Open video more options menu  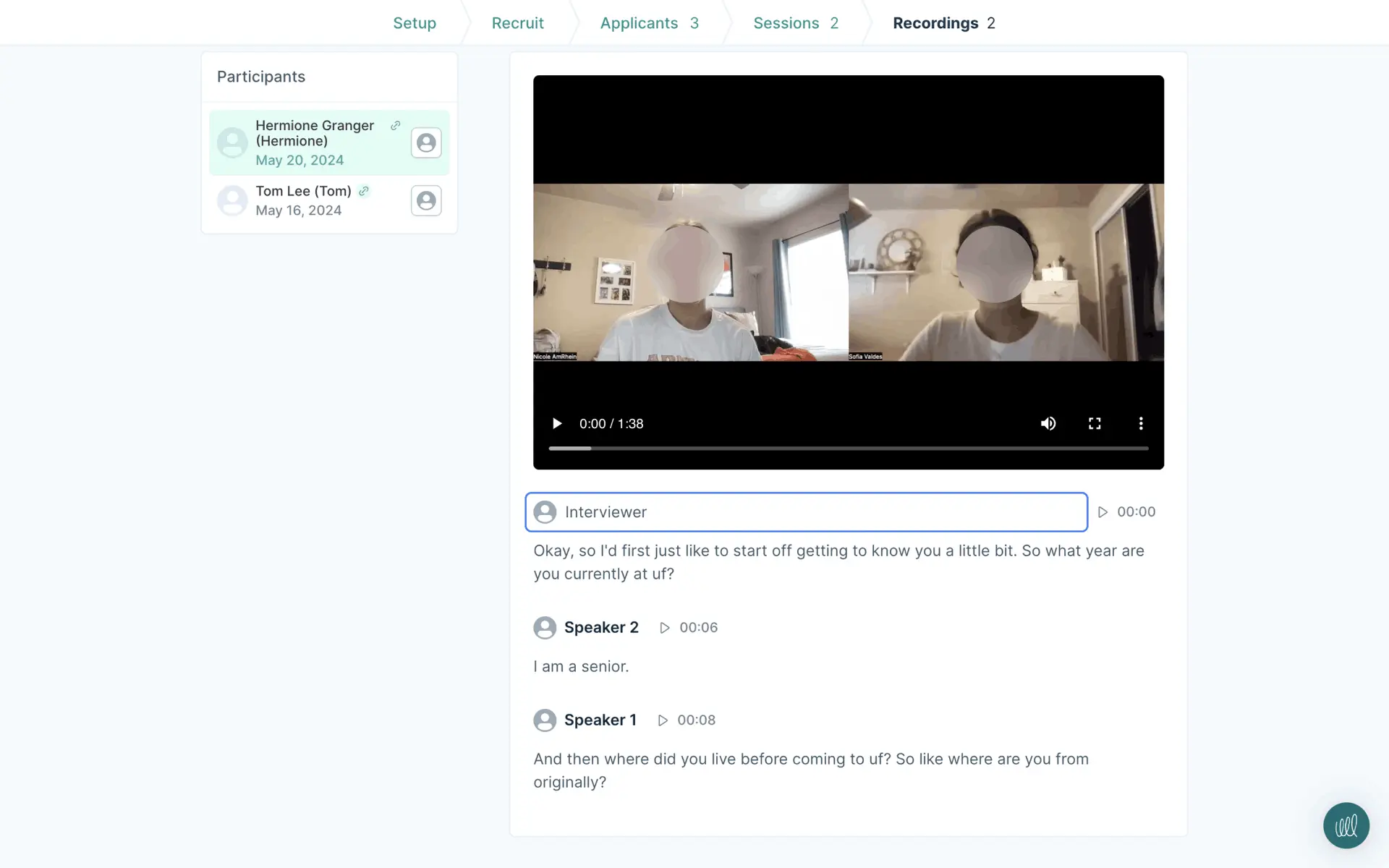[1141, 423]
